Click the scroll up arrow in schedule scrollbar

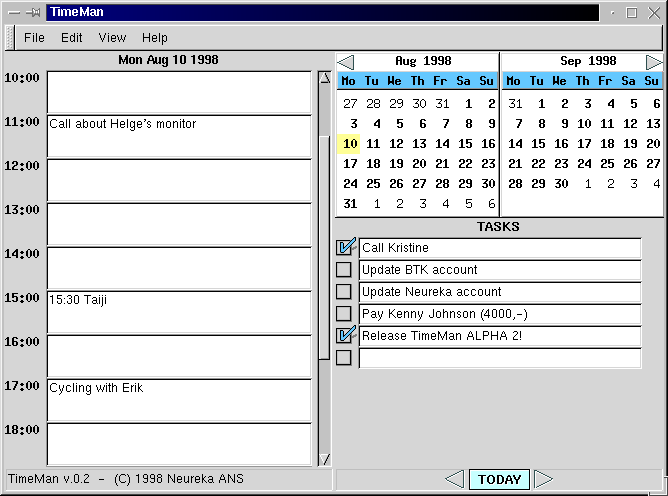point(324,78)
